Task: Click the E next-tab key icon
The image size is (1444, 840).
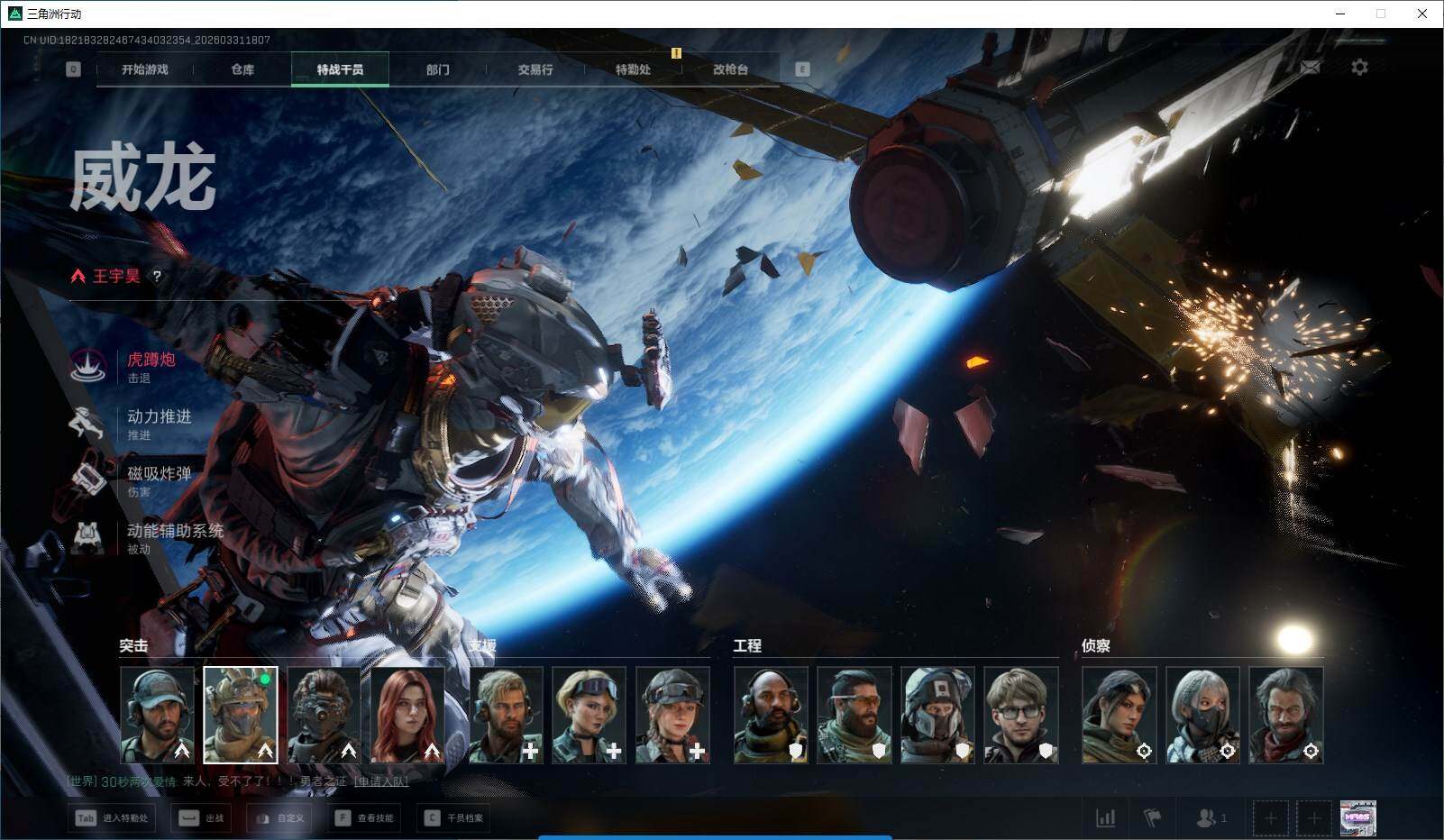Action: click(x=802, y=69)
